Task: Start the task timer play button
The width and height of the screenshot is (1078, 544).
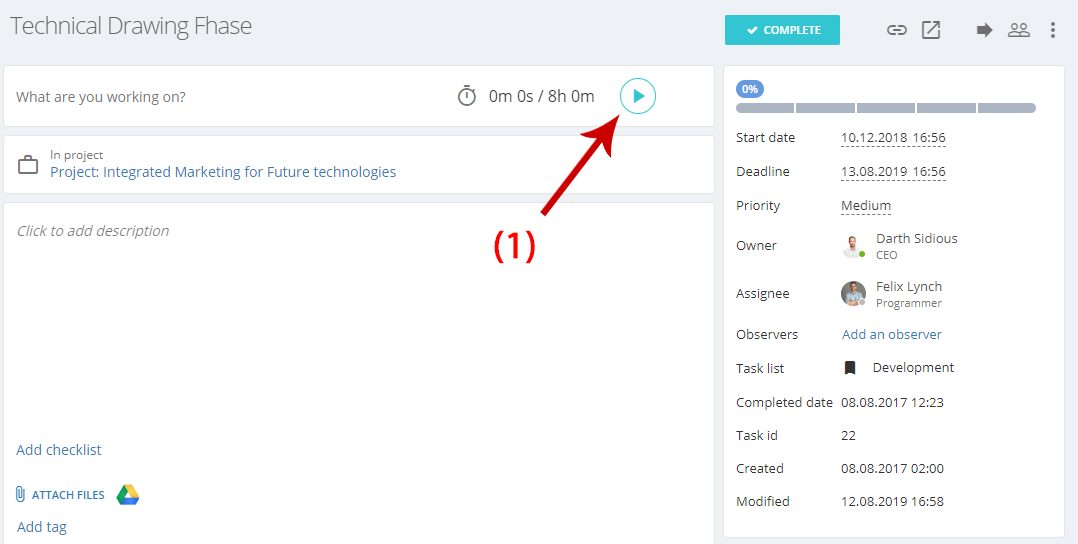Action: [638, 96]
